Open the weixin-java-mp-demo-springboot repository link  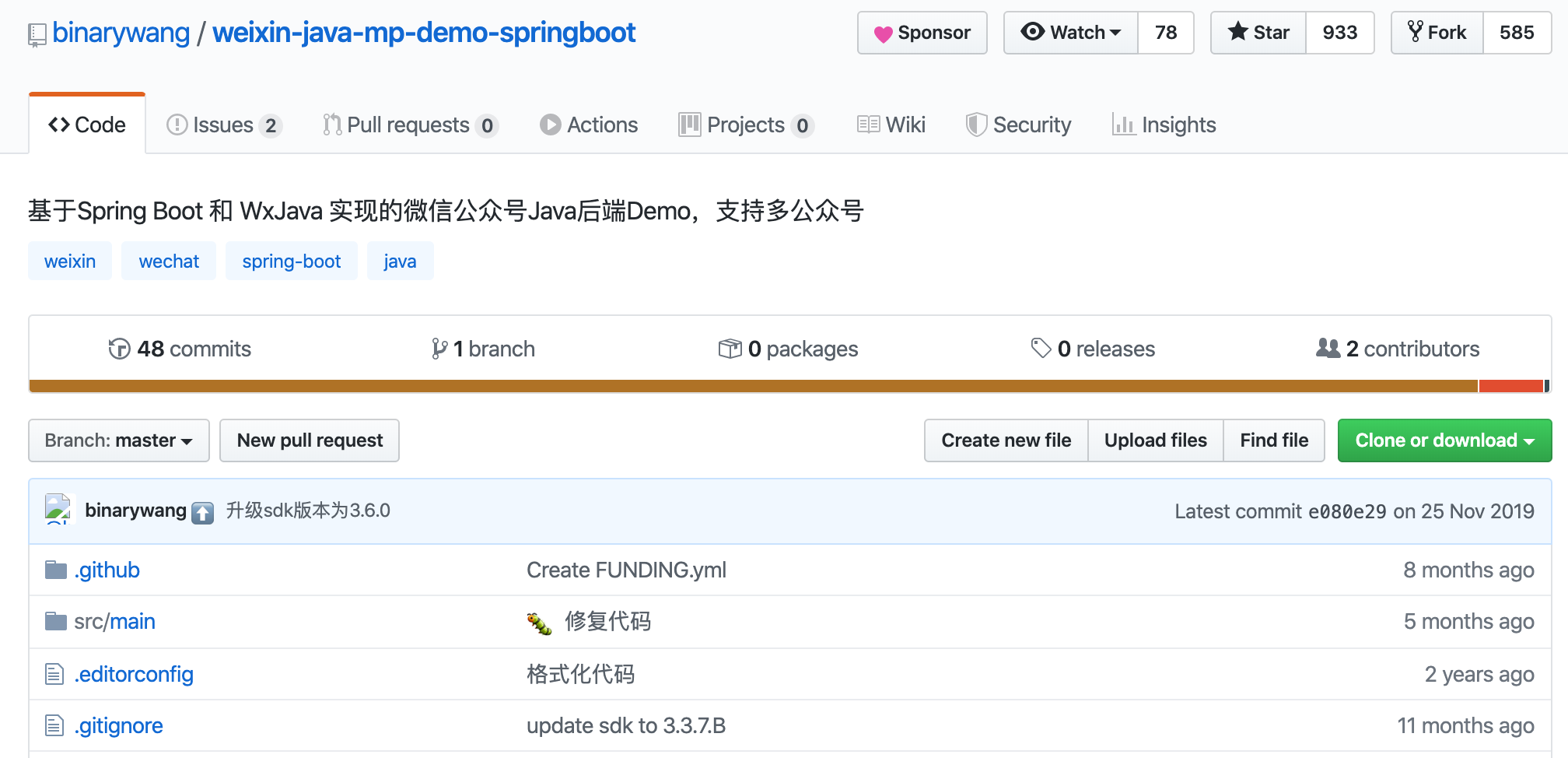[424, 33]
